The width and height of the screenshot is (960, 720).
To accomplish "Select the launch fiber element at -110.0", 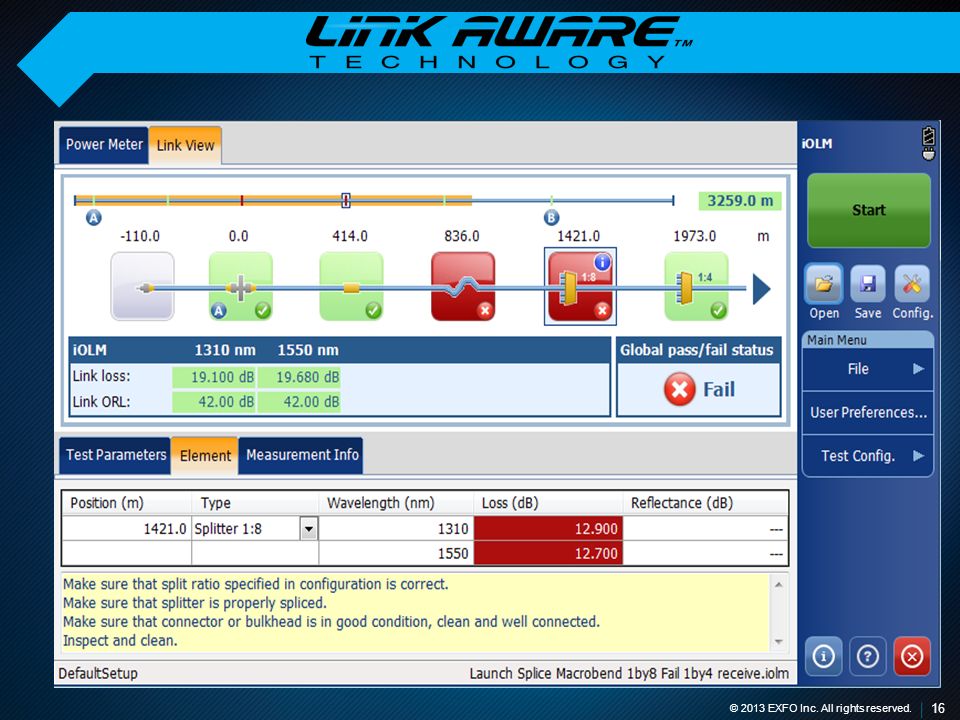I will click(x=143, y=286).
